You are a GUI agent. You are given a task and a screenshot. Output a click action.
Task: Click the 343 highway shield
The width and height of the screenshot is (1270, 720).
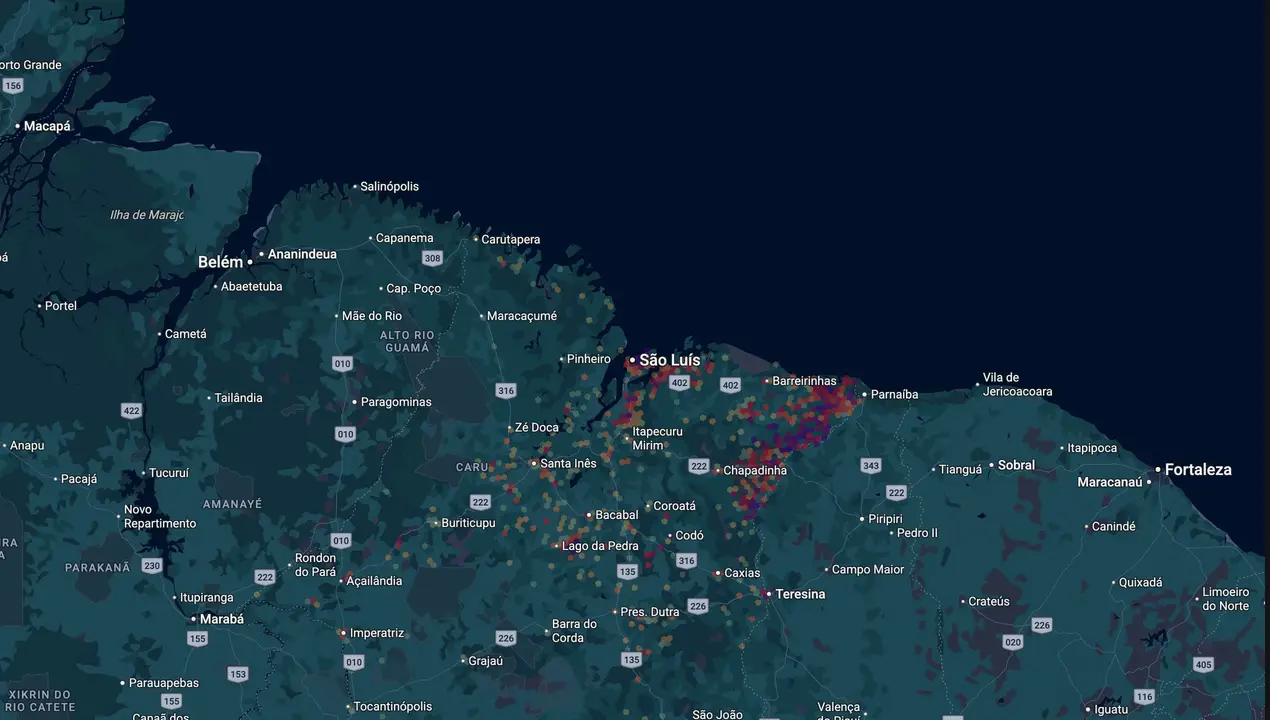[x=871, y=466]
